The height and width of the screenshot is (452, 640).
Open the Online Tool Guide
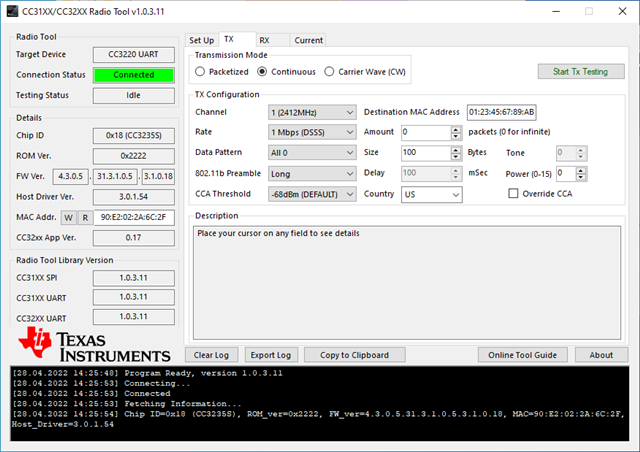click(522, 355)
